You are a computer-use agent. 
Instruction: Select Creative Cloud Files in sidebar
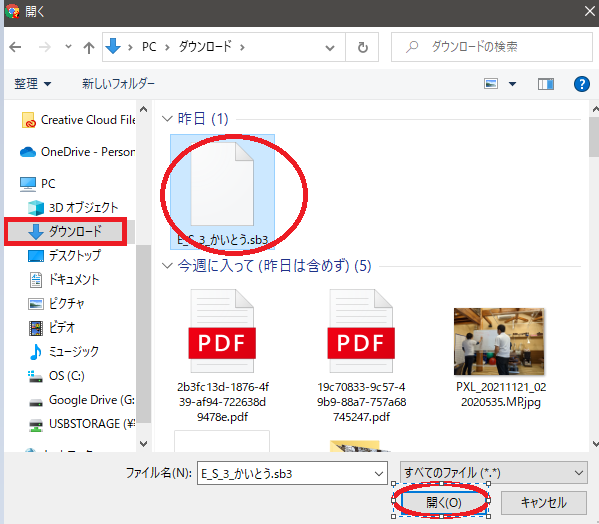[78, 120]
